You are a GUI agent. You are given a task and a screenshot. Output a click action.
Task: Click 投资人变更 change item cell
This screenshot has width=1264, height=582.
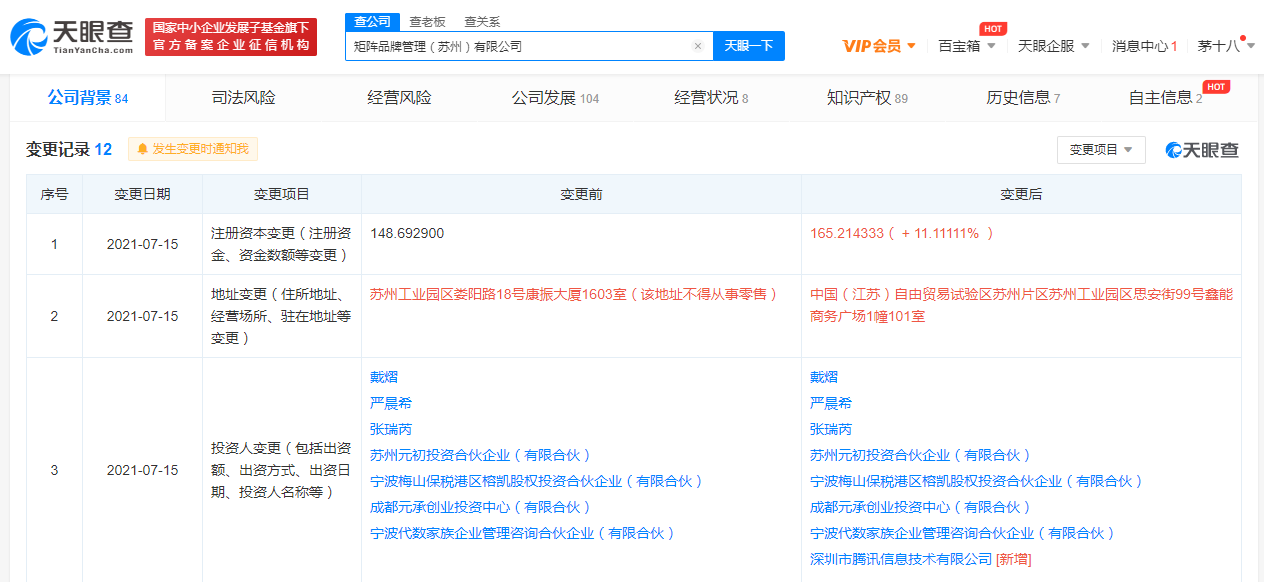281,470
